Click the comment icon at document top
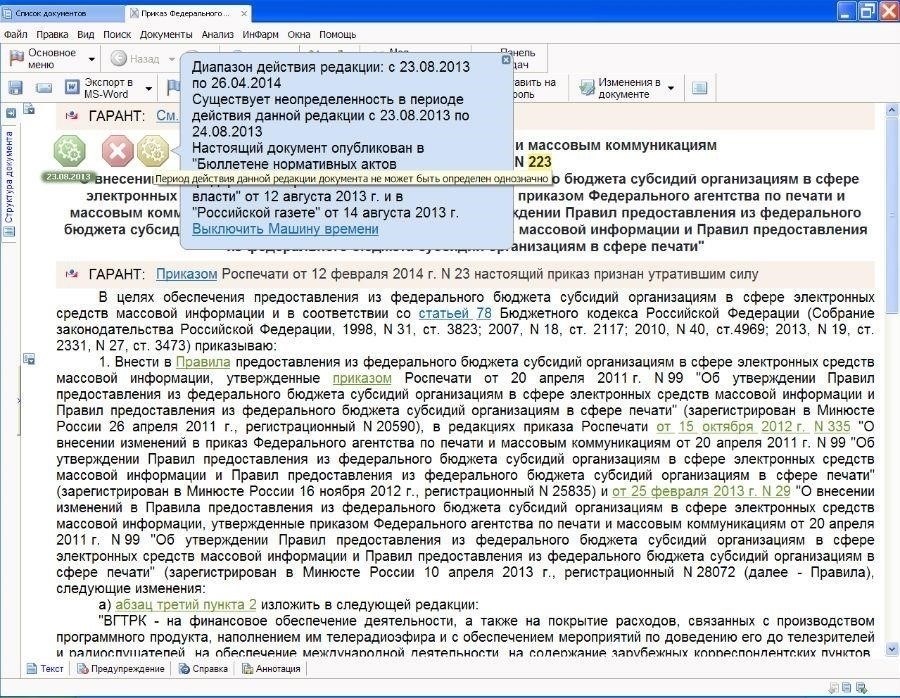This screenshot has width=900, height=698. coord(29,109)
